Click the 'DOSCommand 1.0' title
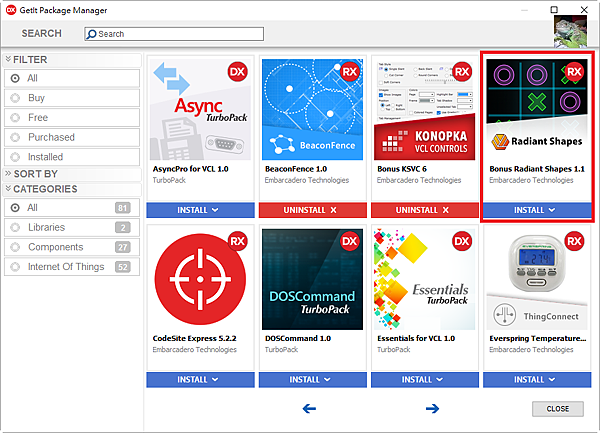Viewport: 600px width, 433px height. click(x=298, y=338)
